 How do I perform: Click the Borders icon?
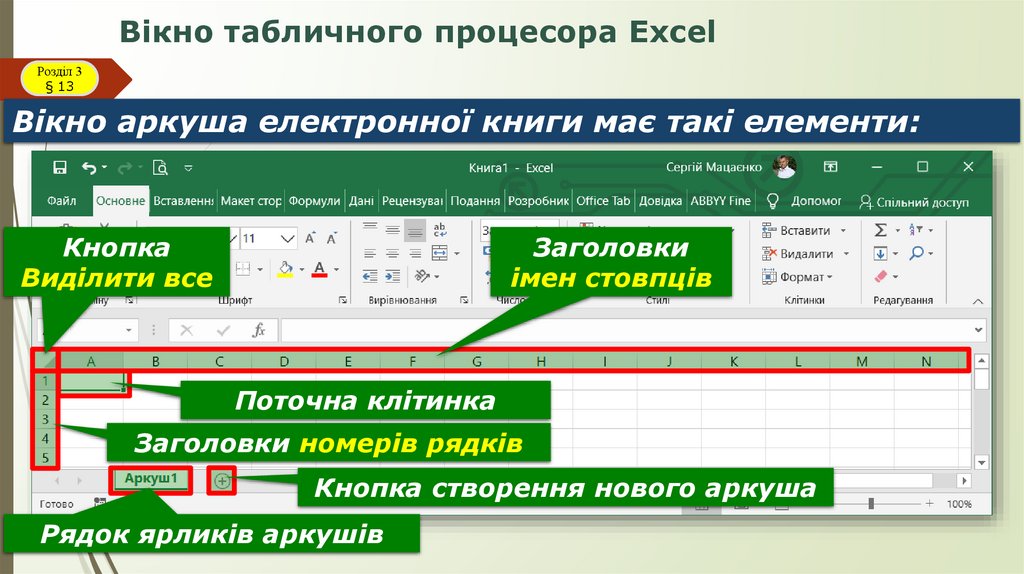[x=243, y=268]
